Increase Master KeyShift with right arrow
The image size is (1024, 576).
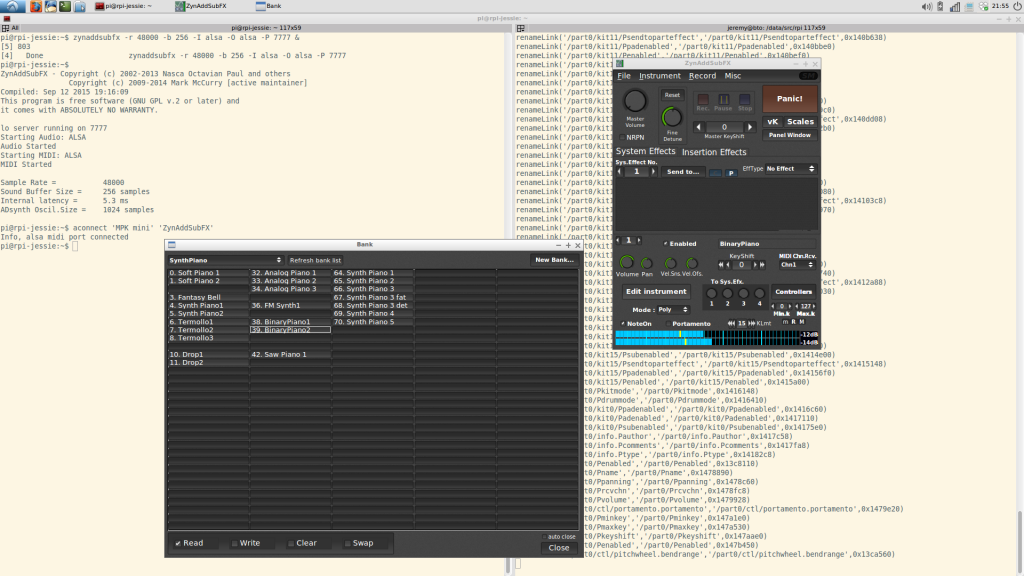(x=750, y=127)
